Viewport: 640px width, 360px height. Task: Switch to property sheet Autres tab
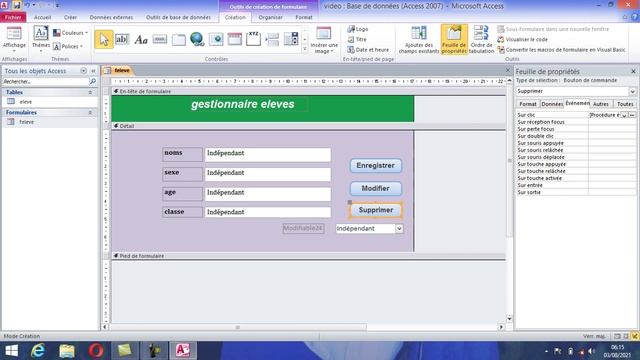(600, 104)
